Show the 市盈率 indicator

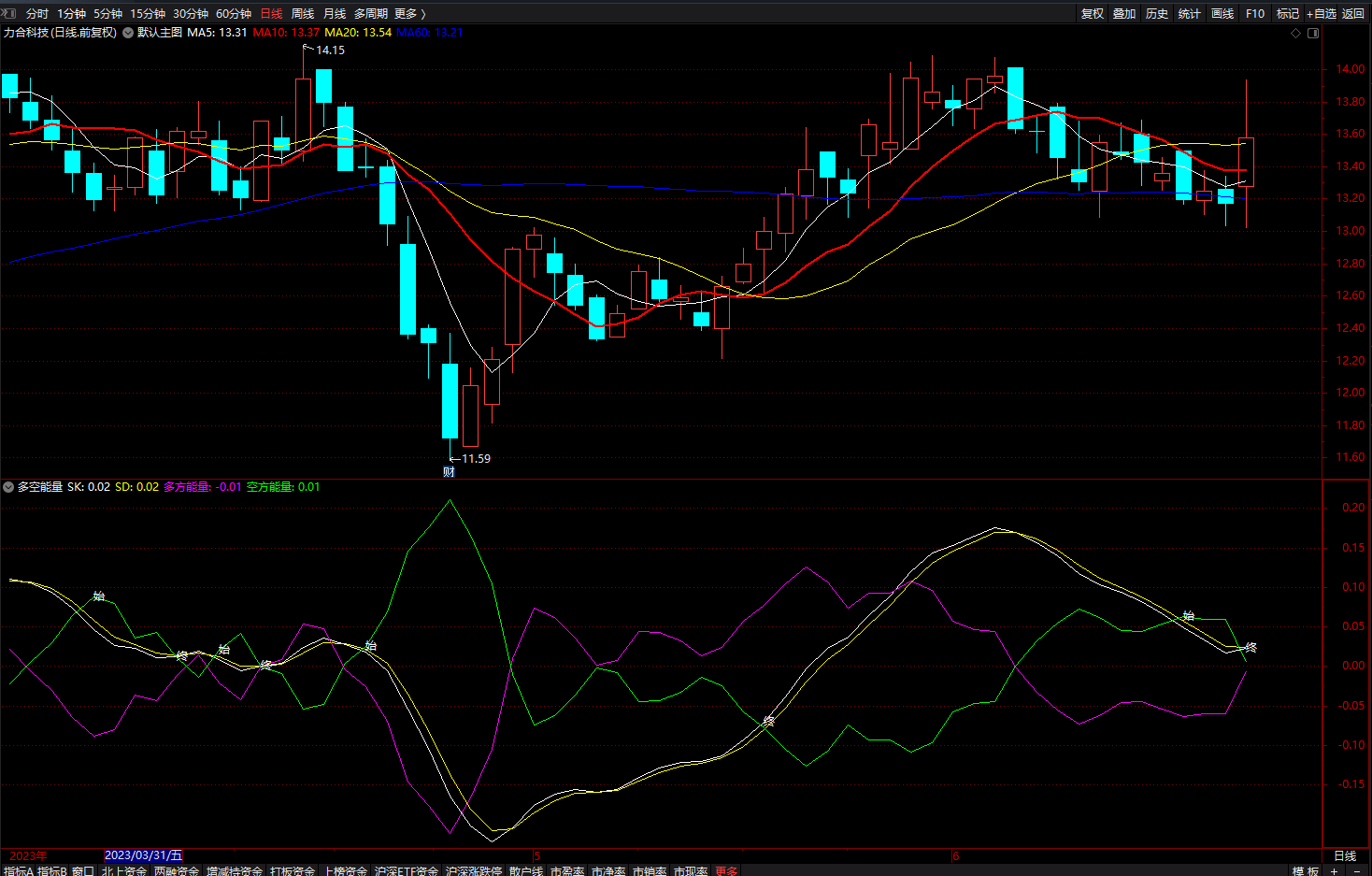[567, 870]
